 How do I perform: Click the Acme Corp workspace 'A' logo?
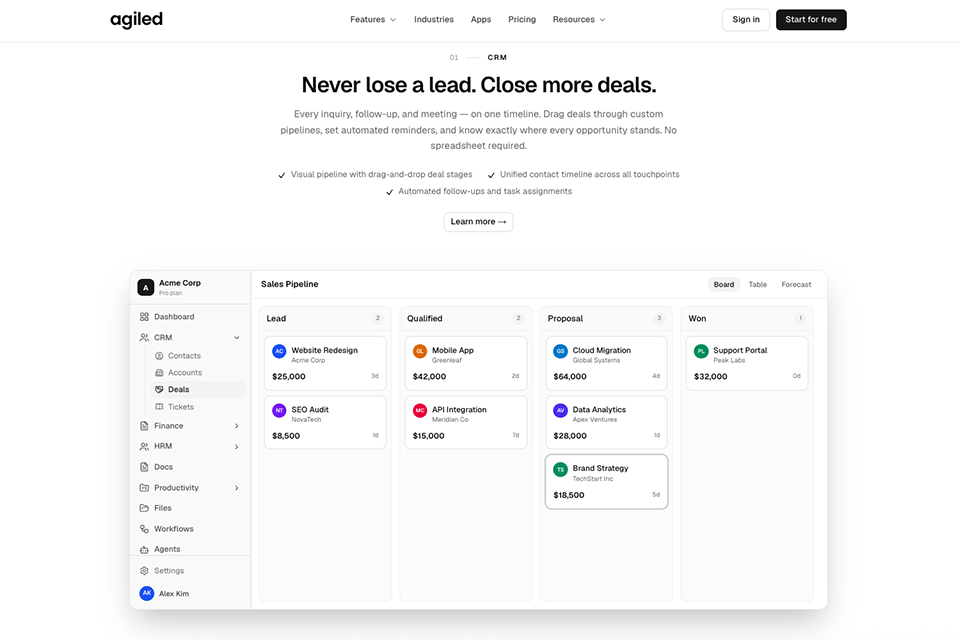click(146, 287)
